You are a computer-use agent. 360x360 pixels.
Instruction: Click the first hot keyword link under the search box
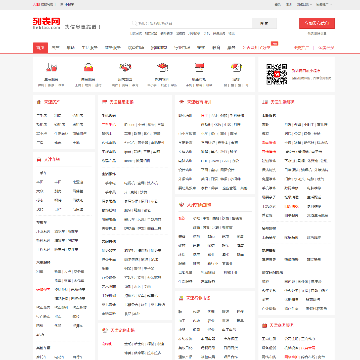coord(136,33)
